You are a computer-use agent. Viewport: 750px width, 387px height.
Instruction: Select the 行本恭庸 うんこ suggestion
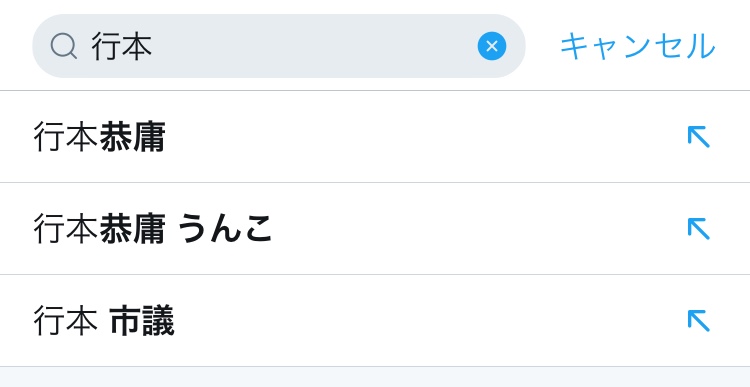coord(375,229)
